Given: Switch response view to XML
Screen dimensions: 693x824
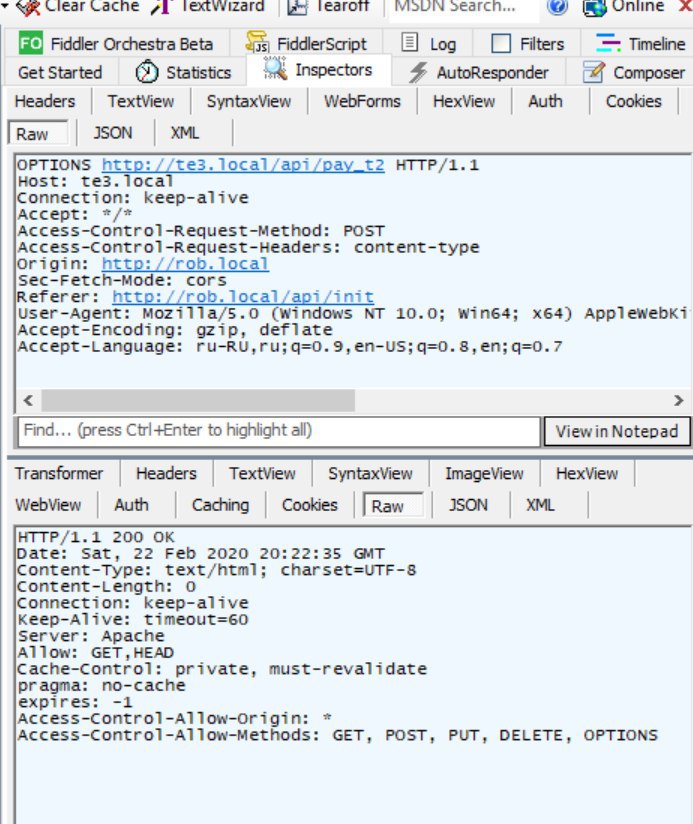Looking at the screenshot, I should click(540, 505).
